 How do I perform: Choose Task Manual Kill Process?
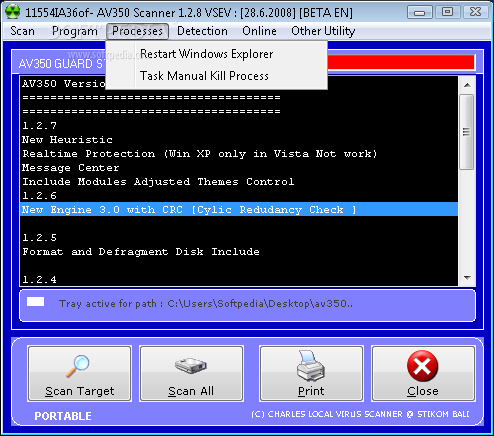pyautogui.click(x=216, y=76)
